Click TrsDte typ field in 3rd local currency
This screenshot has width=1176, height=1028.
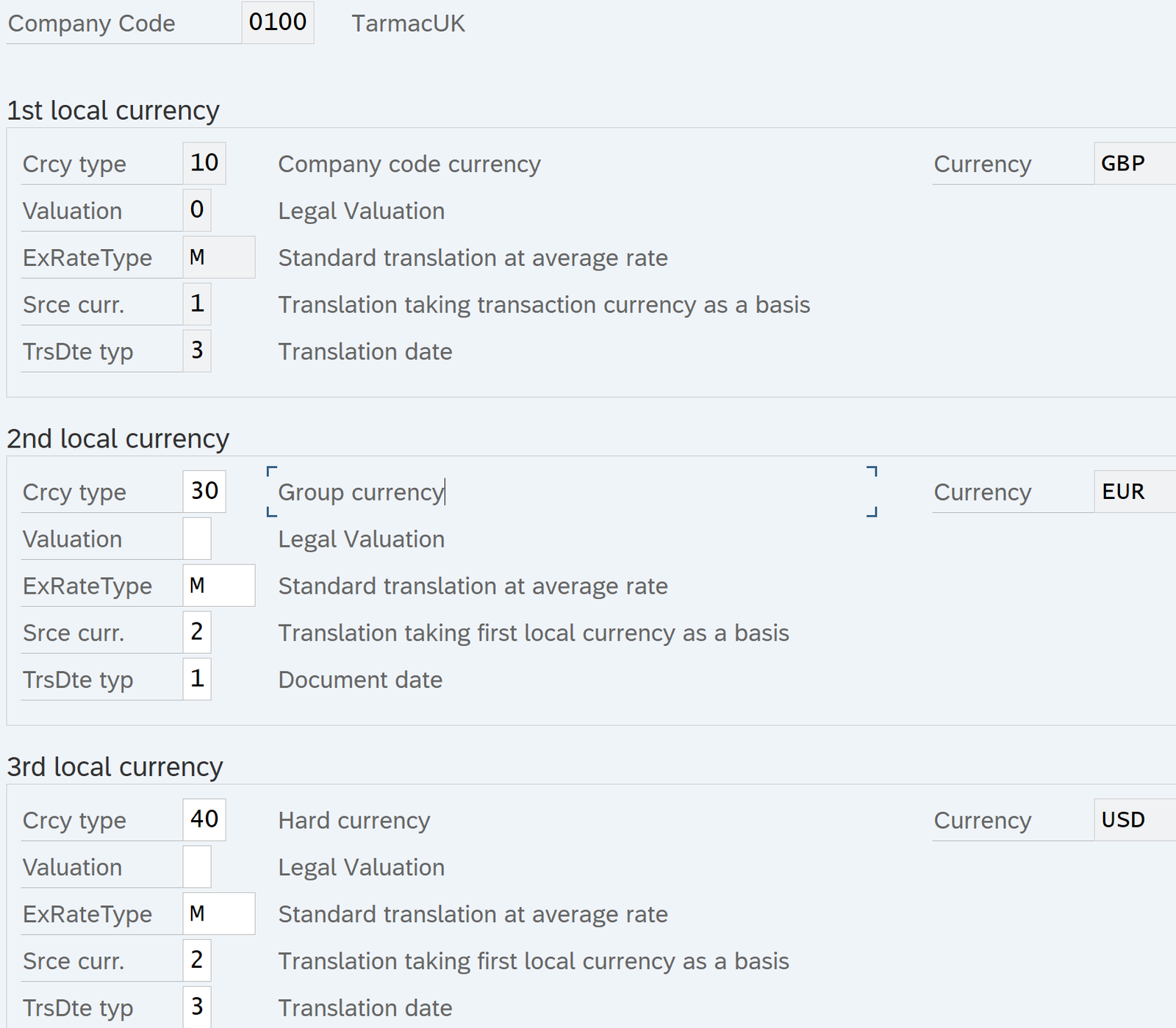(196, 1007)
